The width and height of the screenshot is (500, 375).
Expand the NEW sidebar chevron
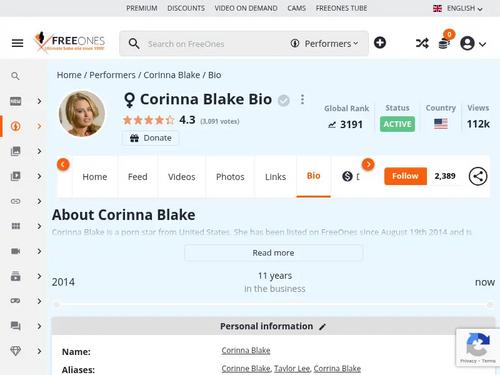(x=39, y=101)
